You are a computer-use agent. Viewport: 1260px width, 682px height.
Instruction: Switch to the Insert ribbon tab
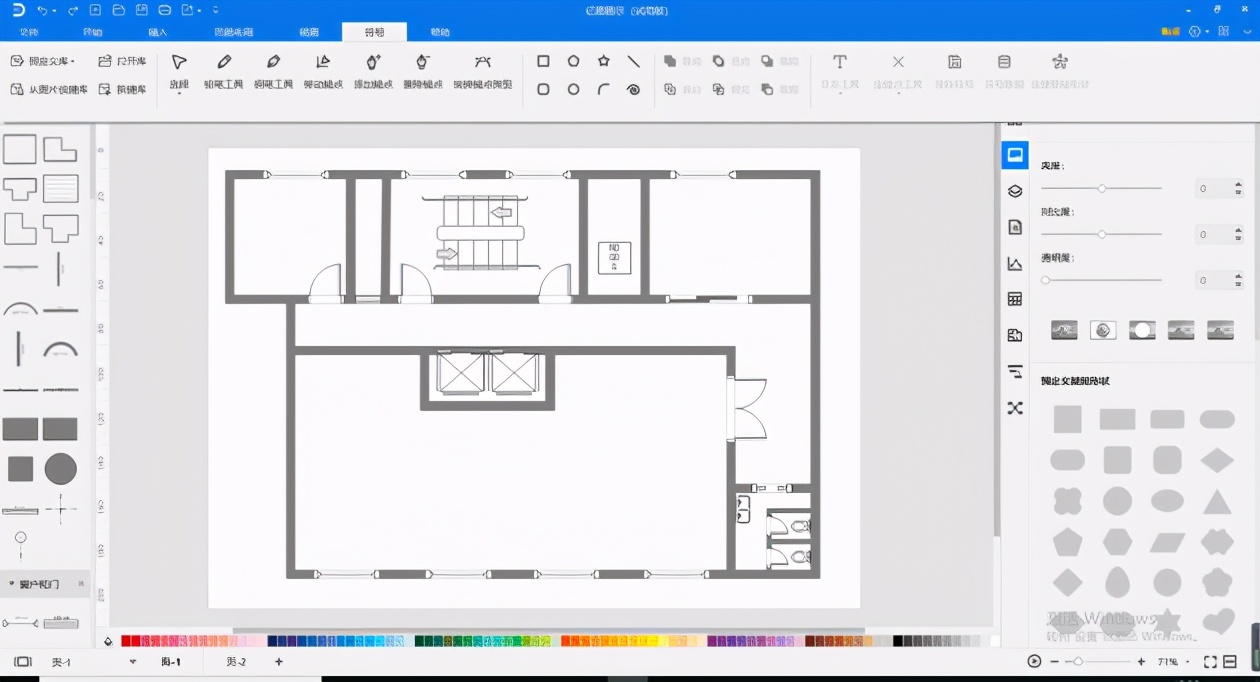(x=158, y=33)
